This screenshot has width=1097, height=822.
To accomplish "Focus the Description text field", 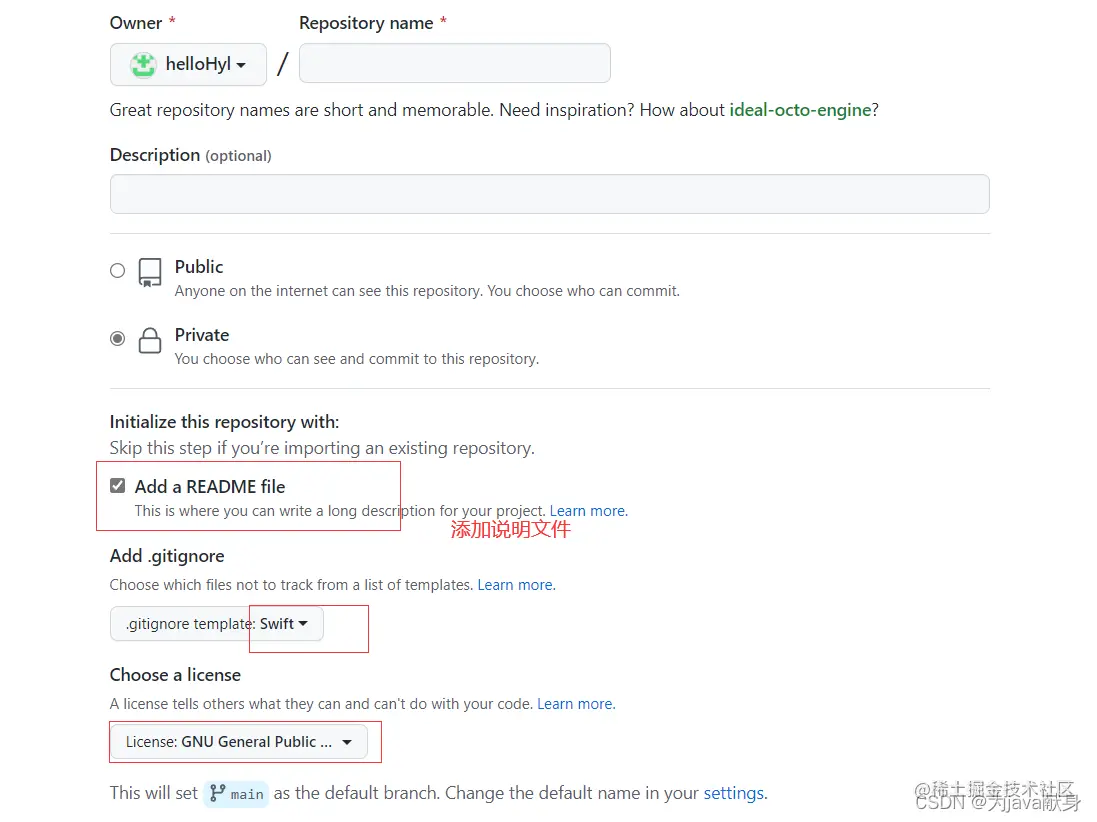I will point(549,194).
